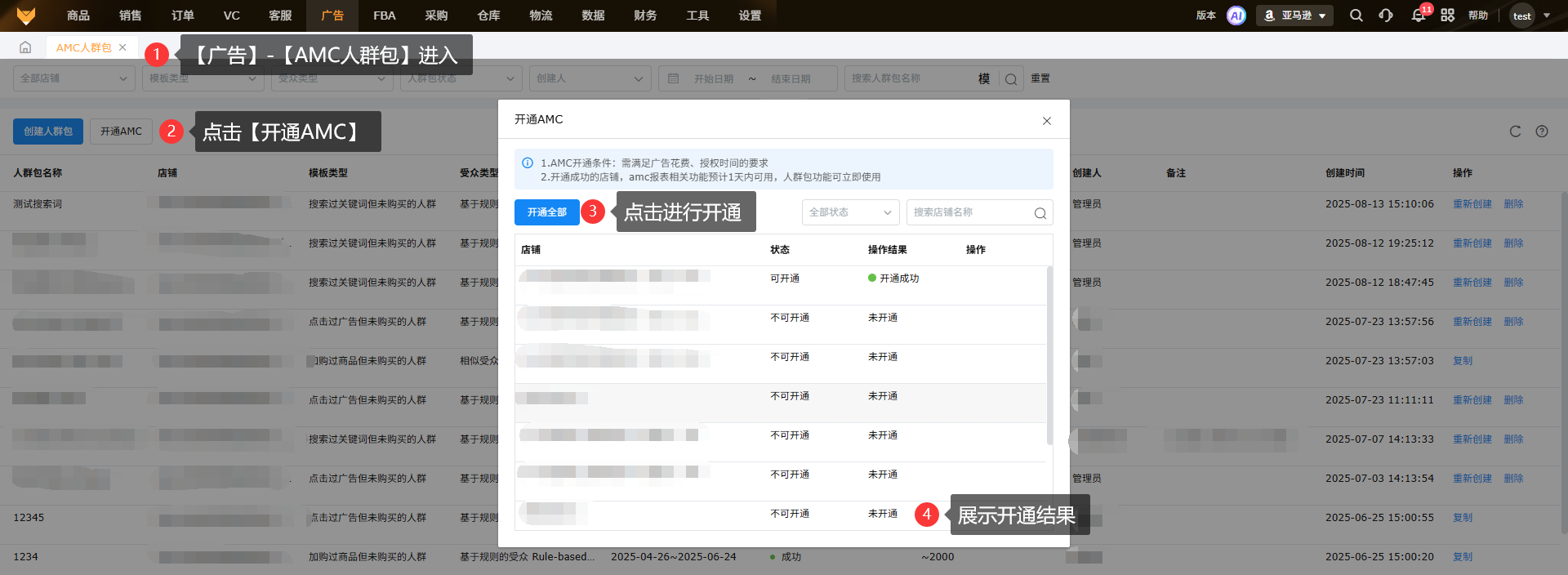Expand the test user account menu

pyautogui.click(x=1530, y=16)
